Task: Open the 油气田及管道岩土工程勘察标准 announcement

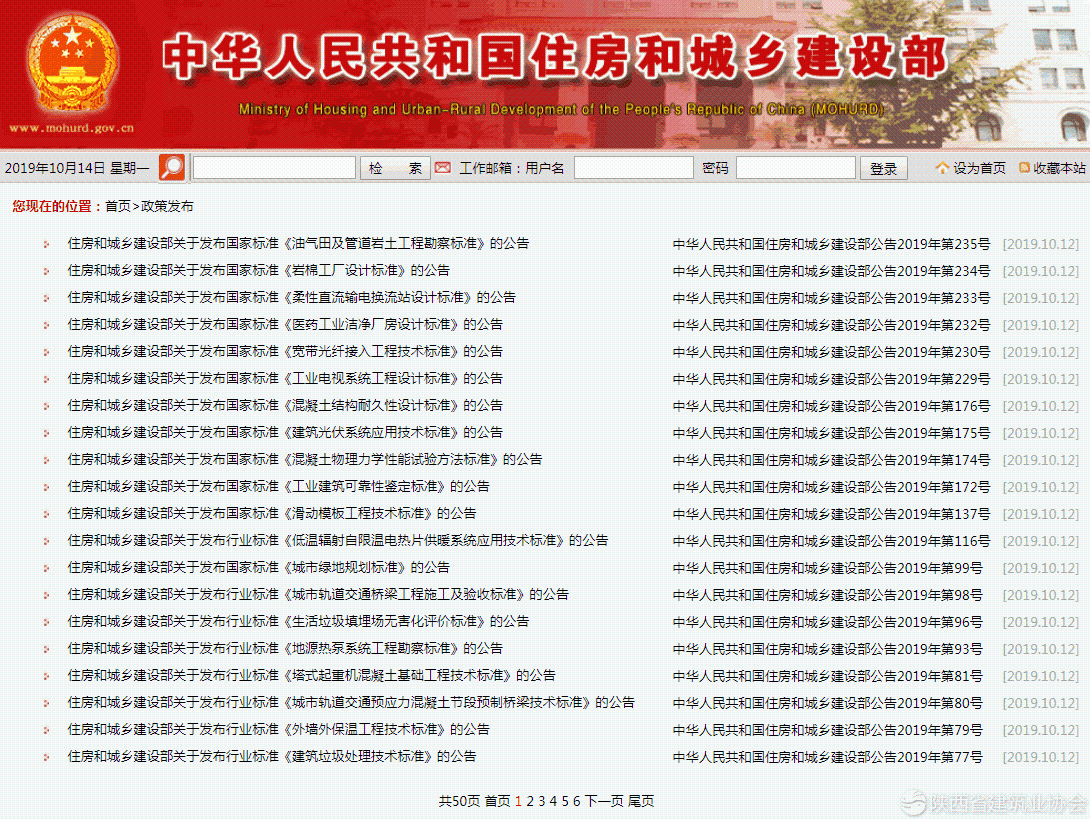Action: 298,243
